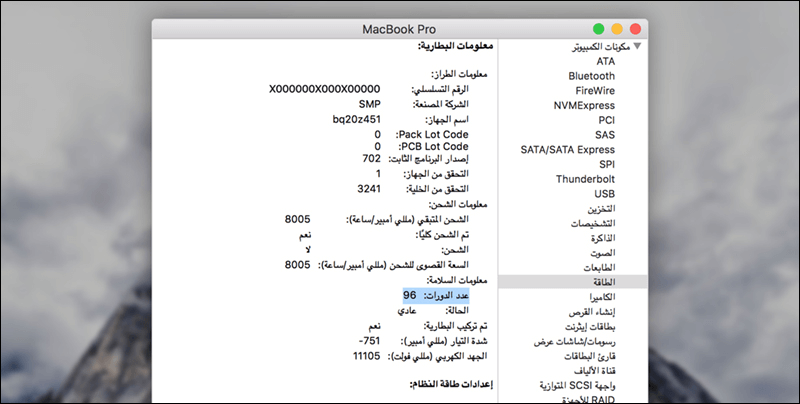800x404 pixels.
Task: Click the MacBook Pro window title
Action: point(399,29)
